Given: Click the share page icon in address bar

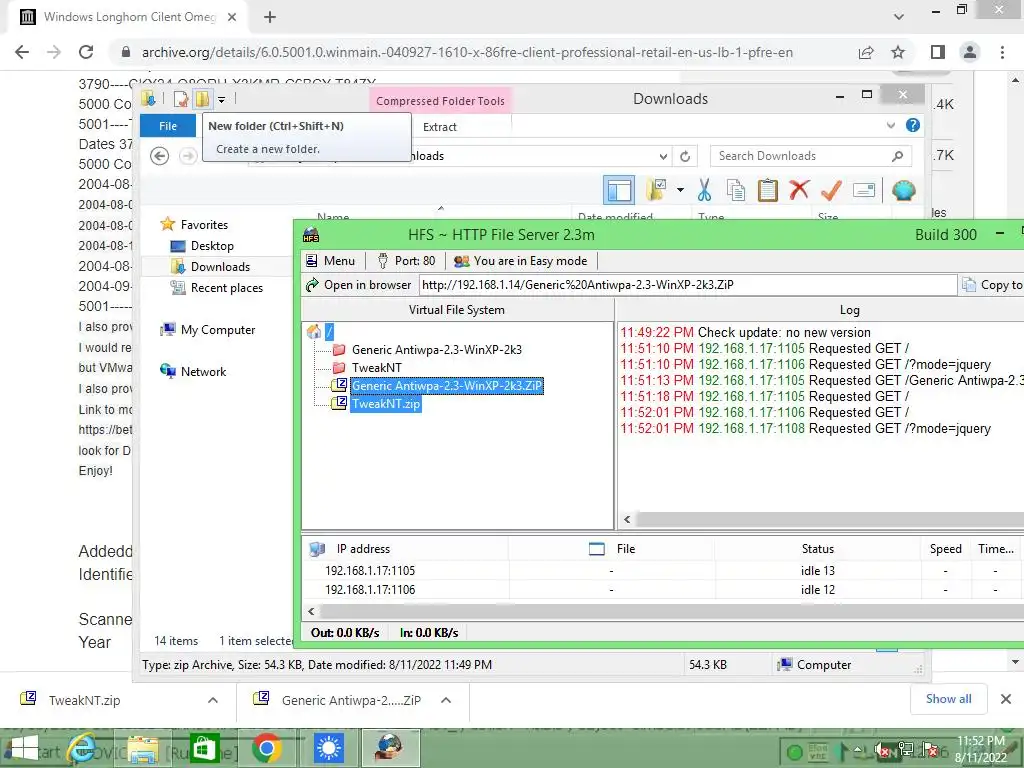Looking at the screenshot, I should (866, 52).
